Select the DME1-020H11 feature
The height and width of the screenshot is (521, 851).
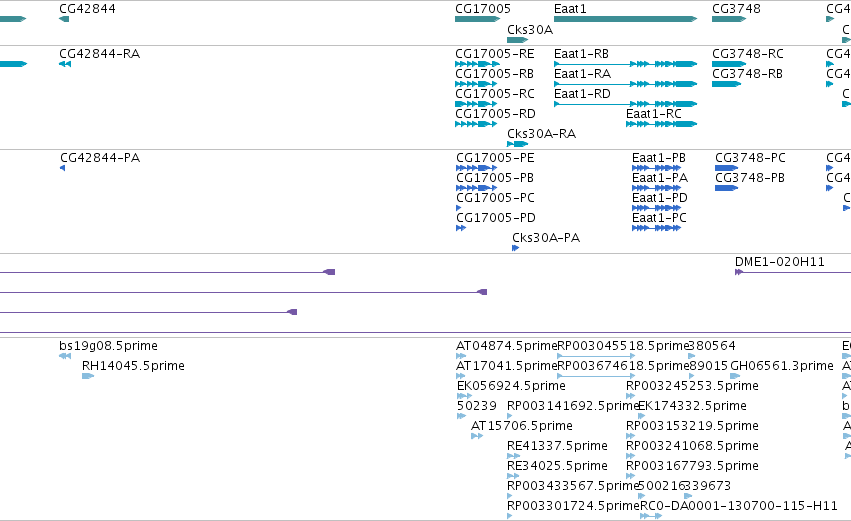[x=779, y=262]
